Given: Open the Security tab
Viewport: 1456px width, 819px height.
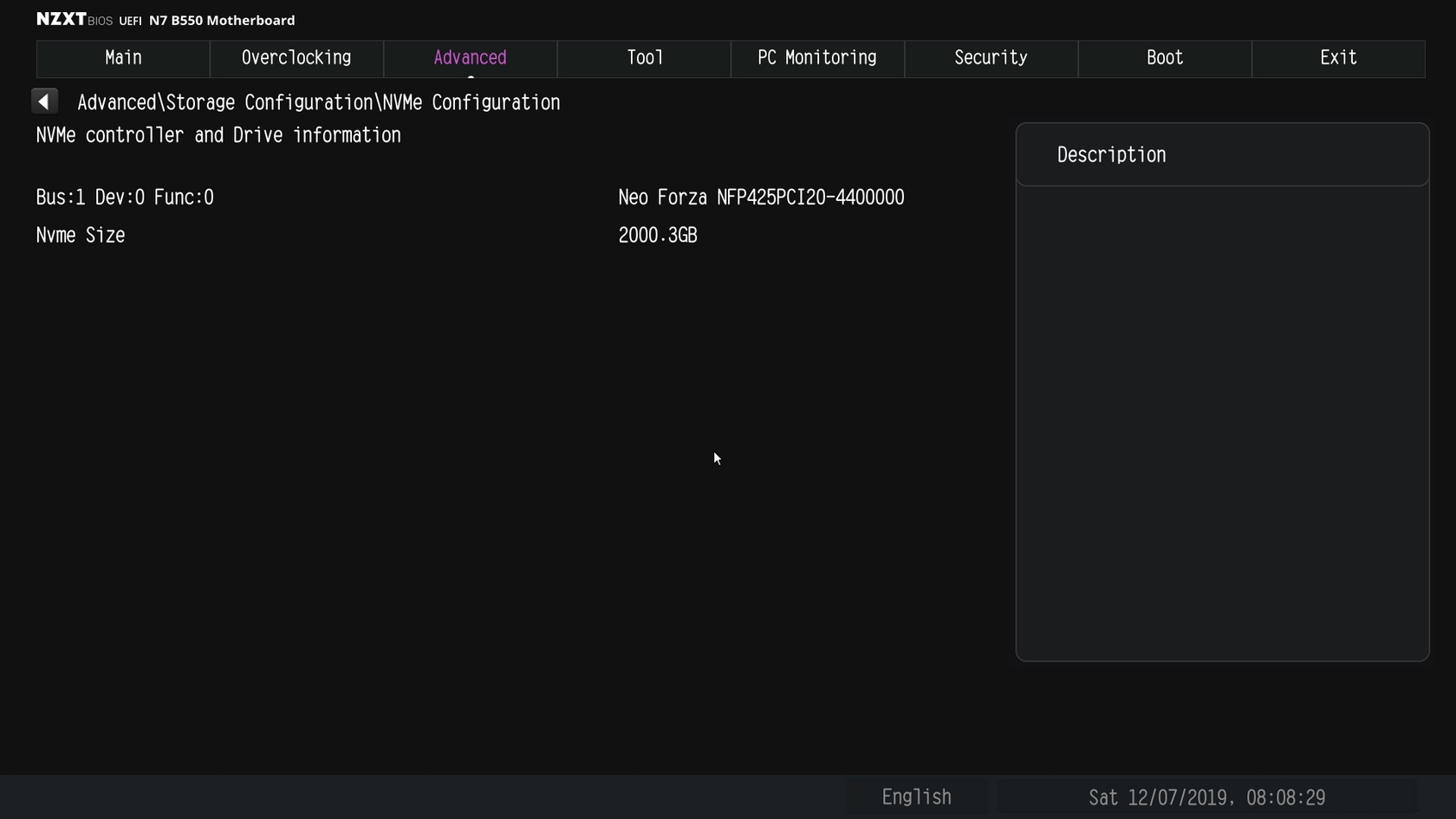Looking at the screenshot, I should (x=991, y=58).
